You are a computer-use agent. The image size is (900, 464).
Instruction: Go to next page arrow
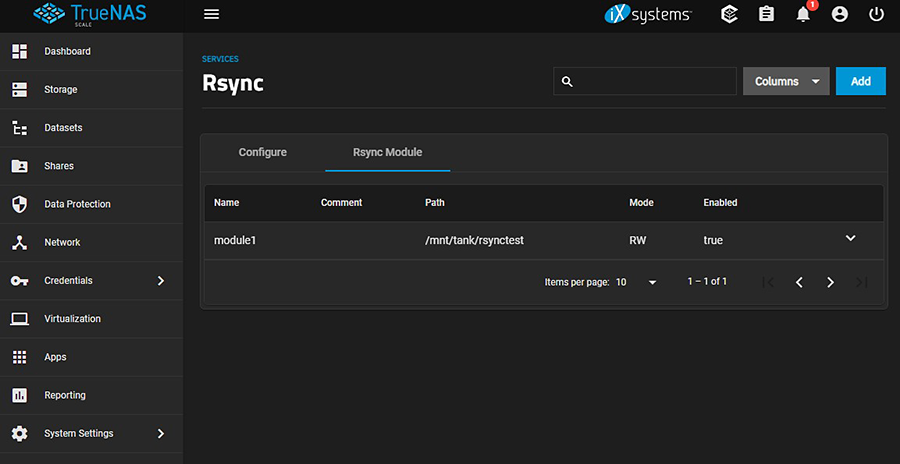point(830,282)
